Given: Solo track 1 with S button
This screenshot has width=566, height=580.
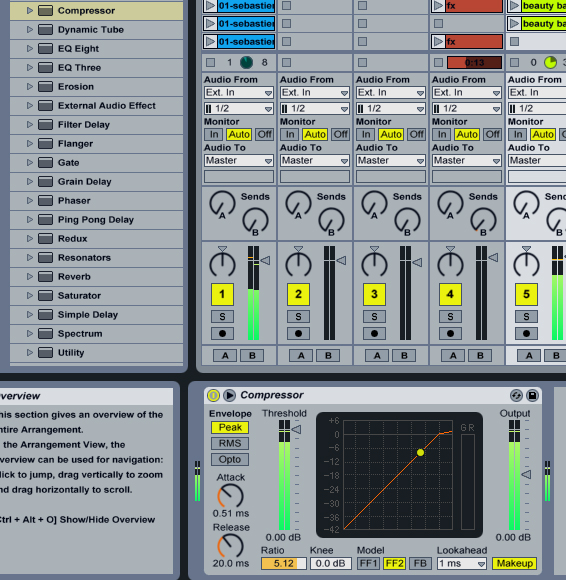Looking at the screenshot, I should click(x=222, y=317).
